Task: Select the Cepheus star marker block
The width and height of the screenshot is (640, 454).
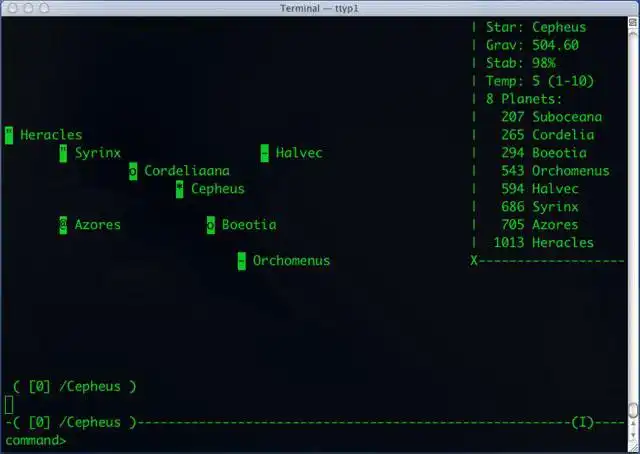Action: (x=180, y=189)
